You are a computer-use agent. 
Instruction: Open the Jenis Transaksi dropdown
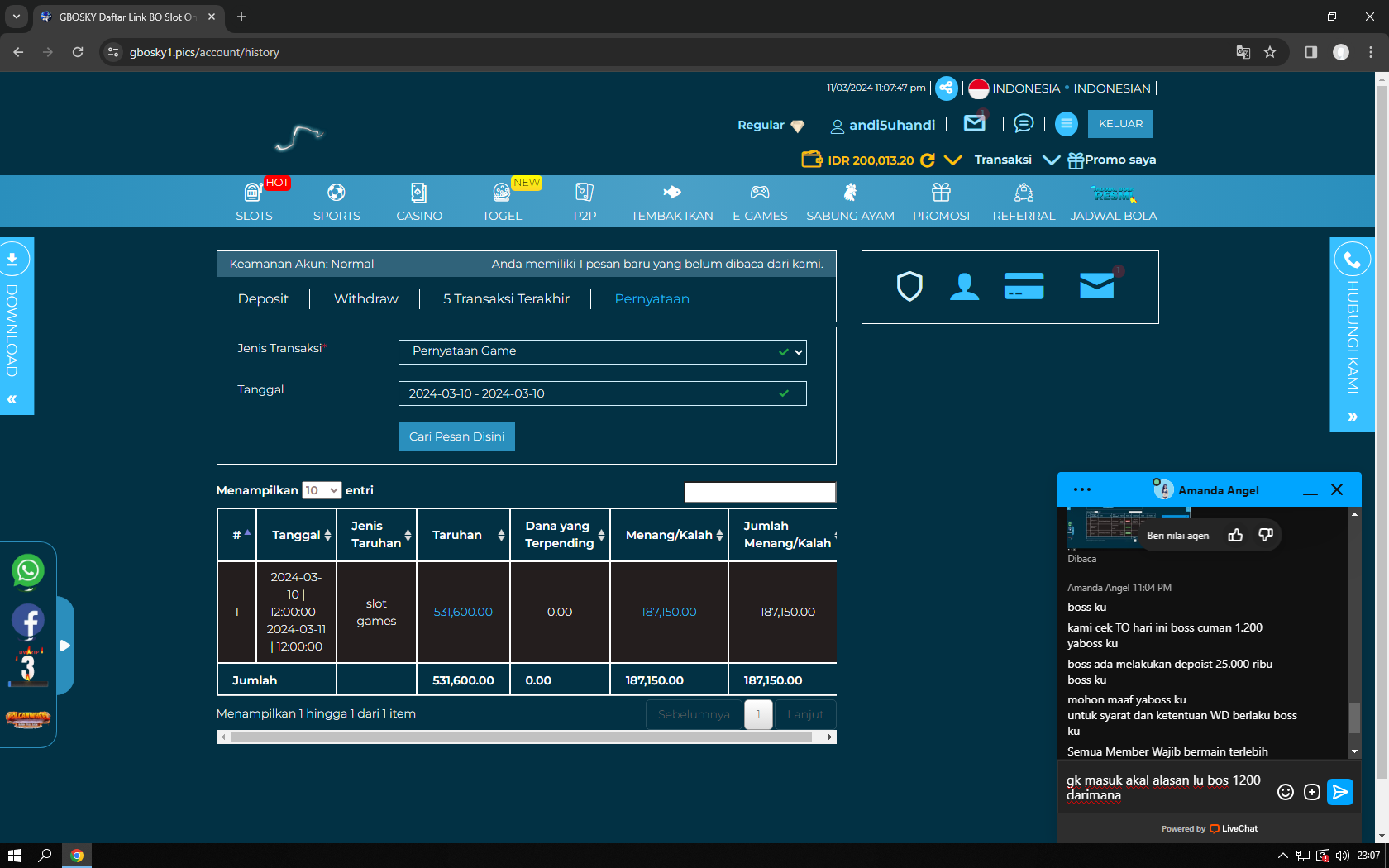[x=602, y=352]
